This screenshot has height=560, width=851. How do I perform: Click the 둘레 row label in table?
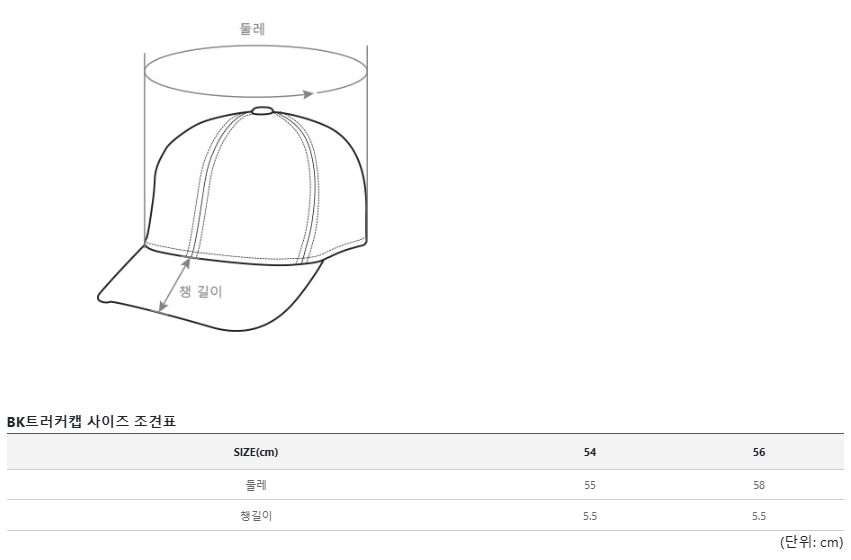coord(256,485)
